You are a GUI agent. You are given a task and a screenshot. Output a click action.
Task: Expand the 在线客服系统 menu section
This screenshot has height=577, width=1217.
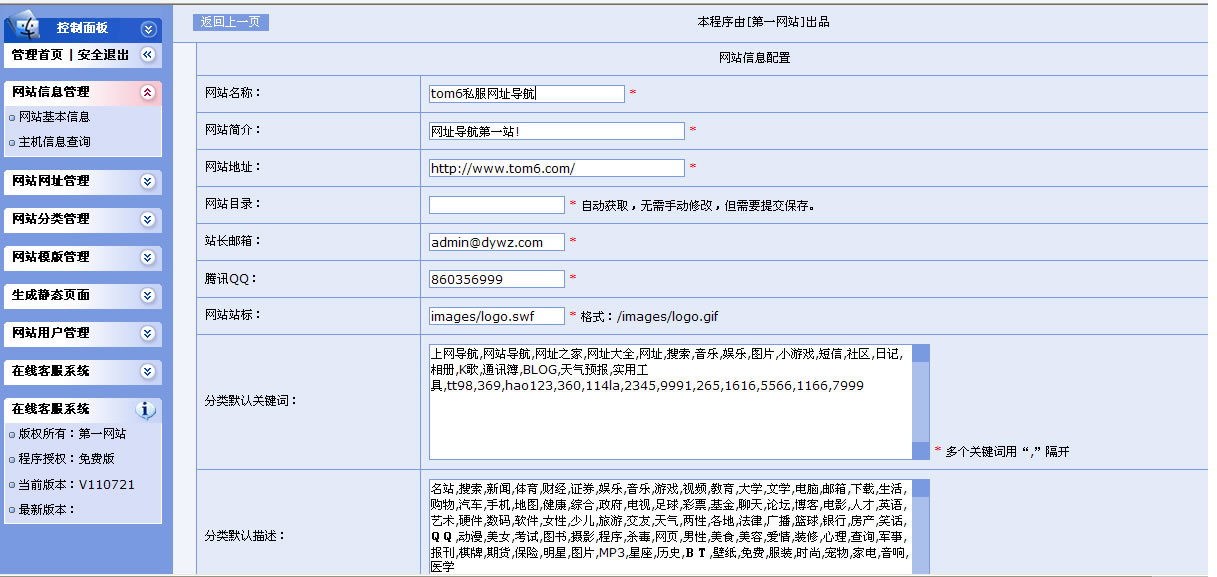[x=148, y=371]
